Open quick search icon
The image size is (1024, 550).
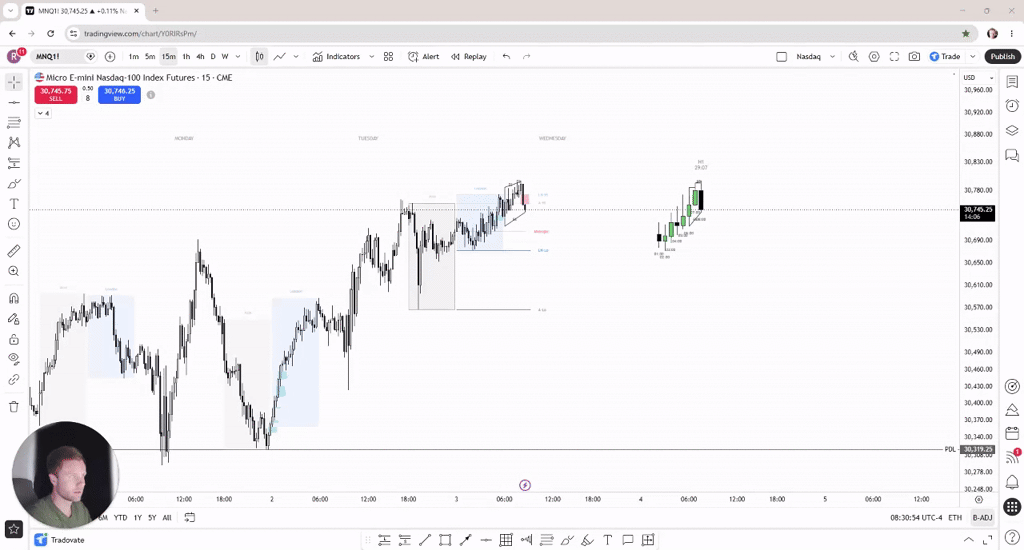point(854,57)
